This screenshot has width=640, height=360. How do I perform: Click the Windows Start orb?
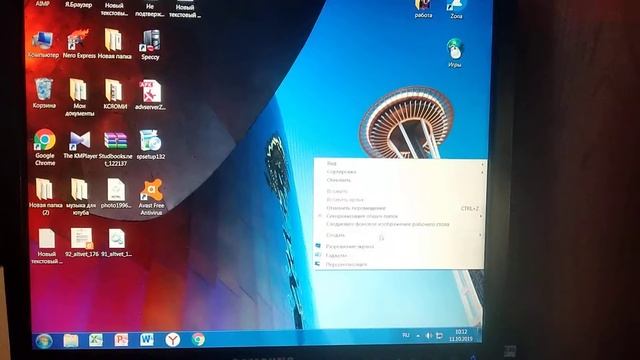pyautogui.click(x=44, y=340)
